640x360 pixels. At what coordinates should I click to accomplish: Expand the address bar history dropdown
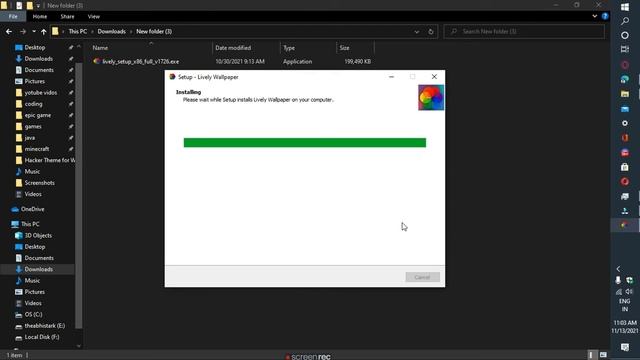click(x=416, y=31)
